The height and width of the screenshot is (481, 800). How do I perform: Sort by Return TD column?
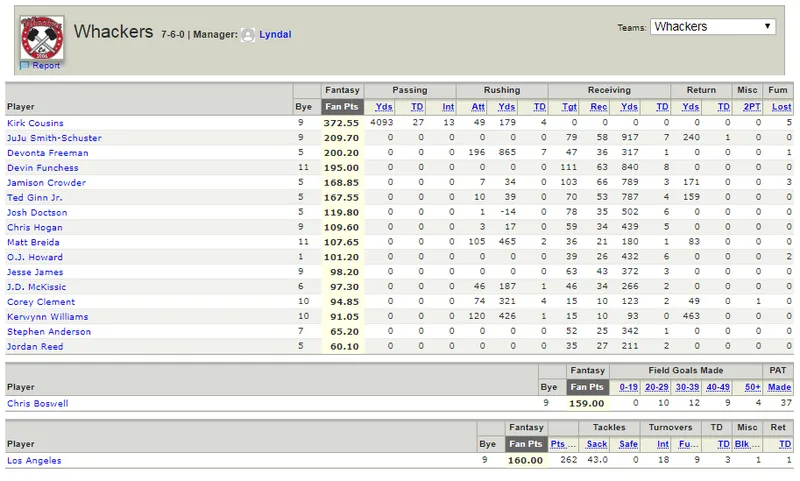coord(723,107)
